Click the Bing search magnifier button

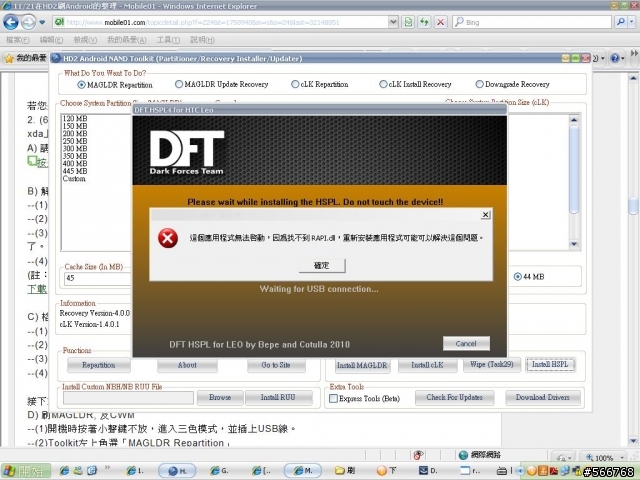(621, 22)
